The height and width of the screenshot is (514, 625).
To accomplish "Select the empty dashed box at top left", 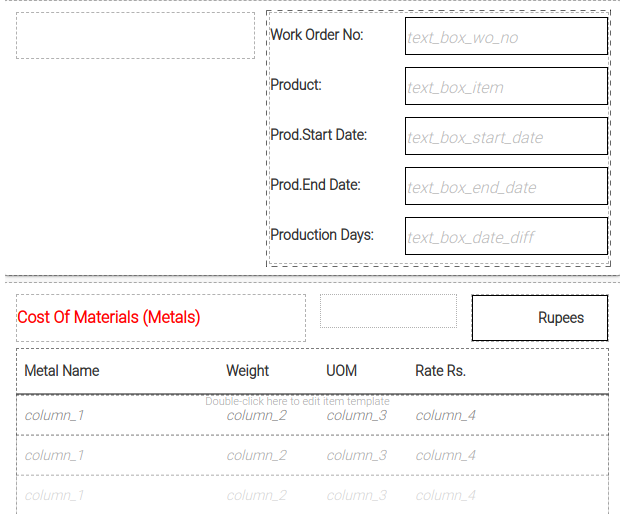I will coord(135,36).
